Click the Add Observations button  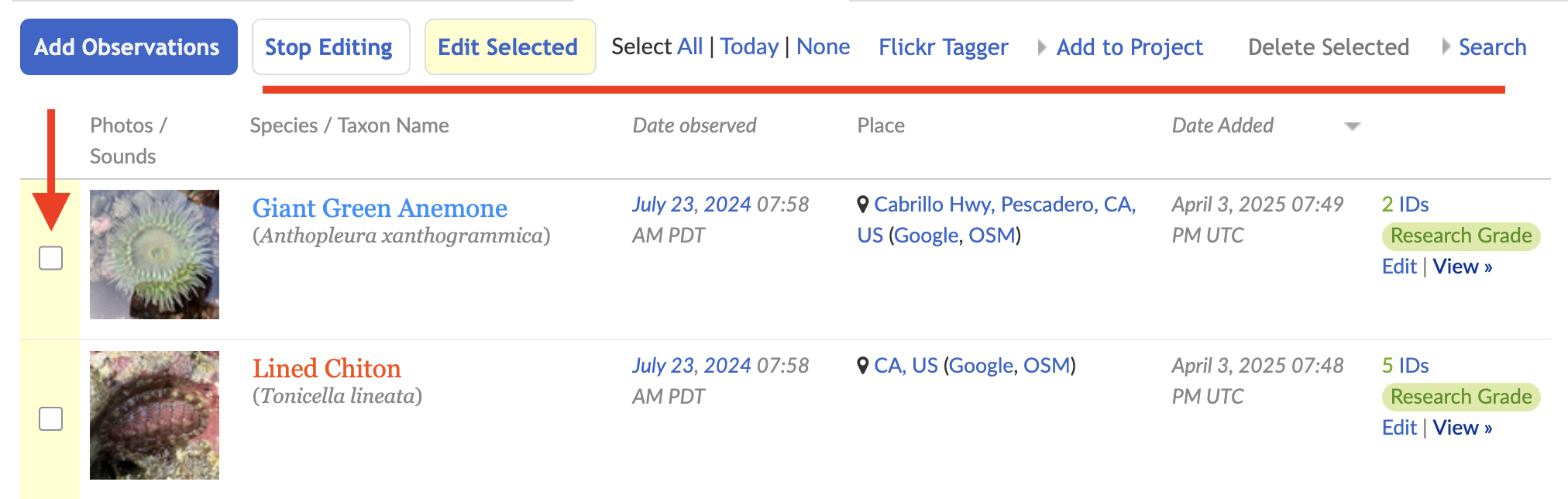pyautogui.click(x=129, y=47)
